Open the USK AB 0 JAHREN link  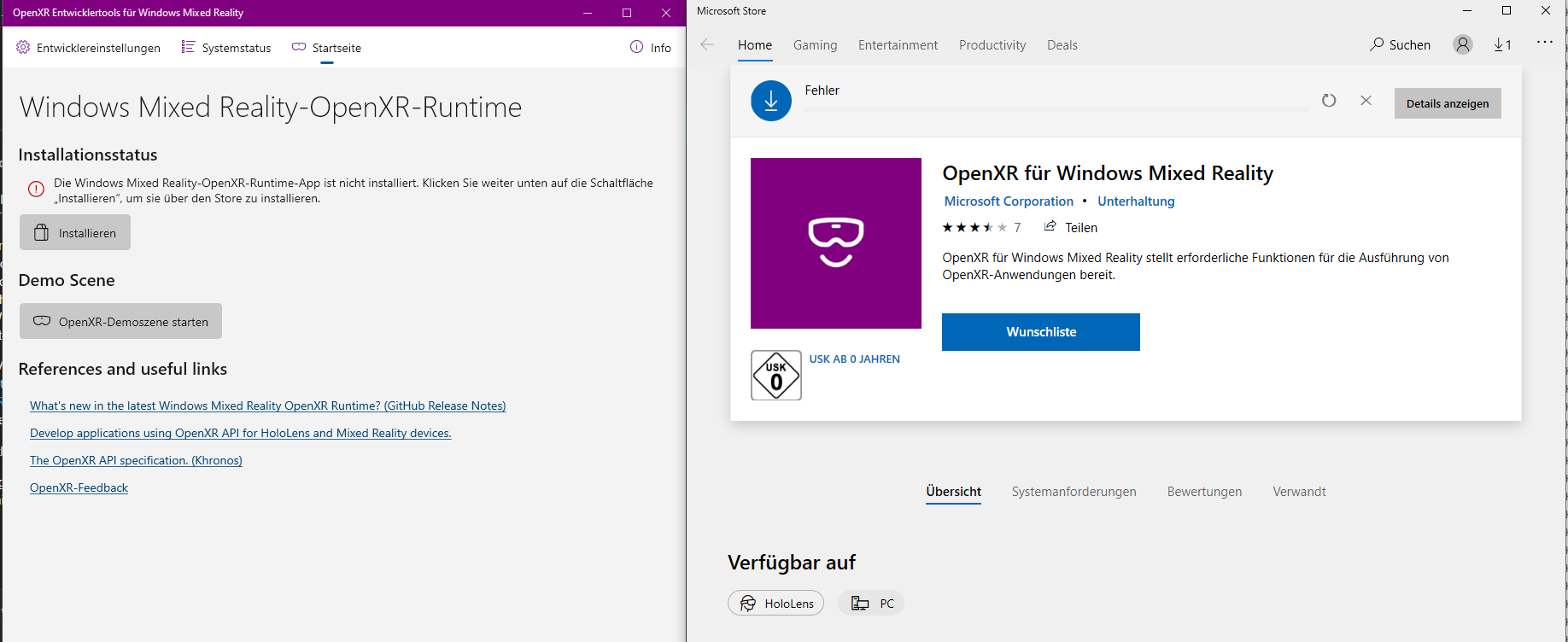point(855,359)
